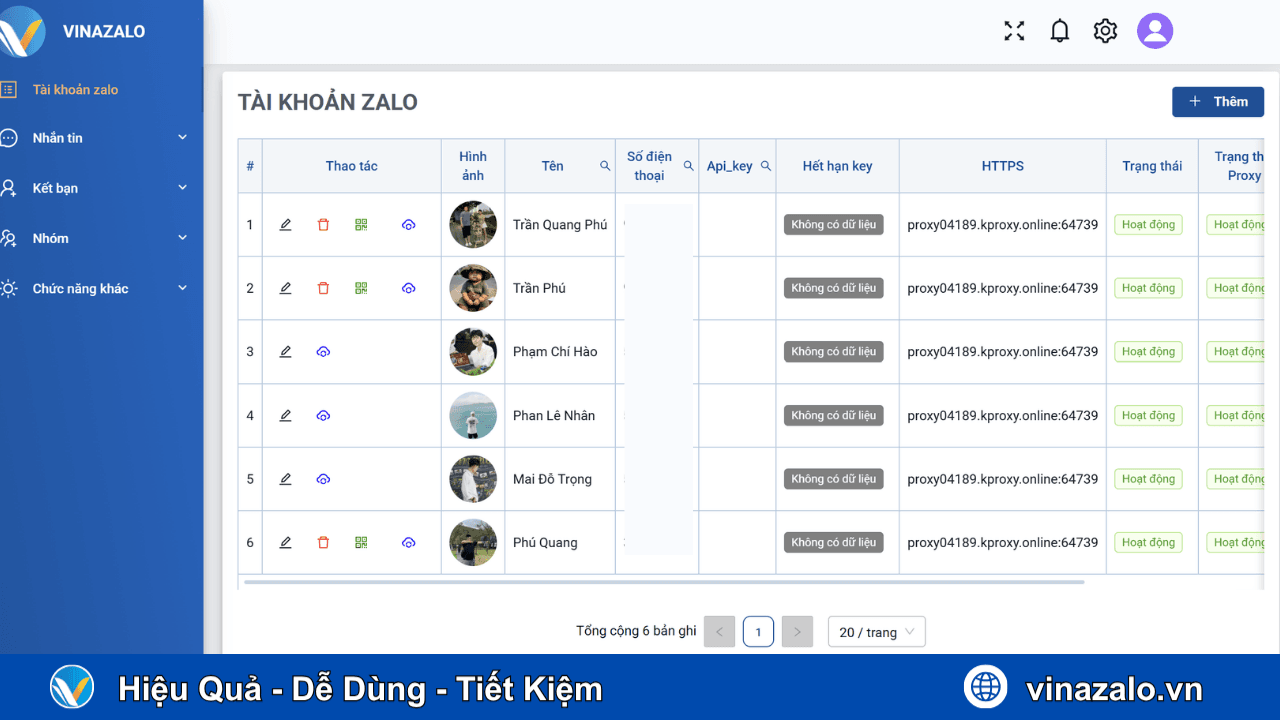Viewport: 1280px width, 720px height.
Task: Click the name Phạm Chí Hào
Action: [x=555, y=352]
